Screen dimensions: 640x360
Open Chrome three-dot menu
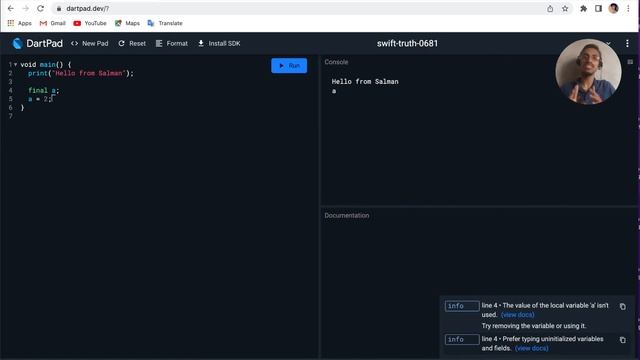point(629,9)
